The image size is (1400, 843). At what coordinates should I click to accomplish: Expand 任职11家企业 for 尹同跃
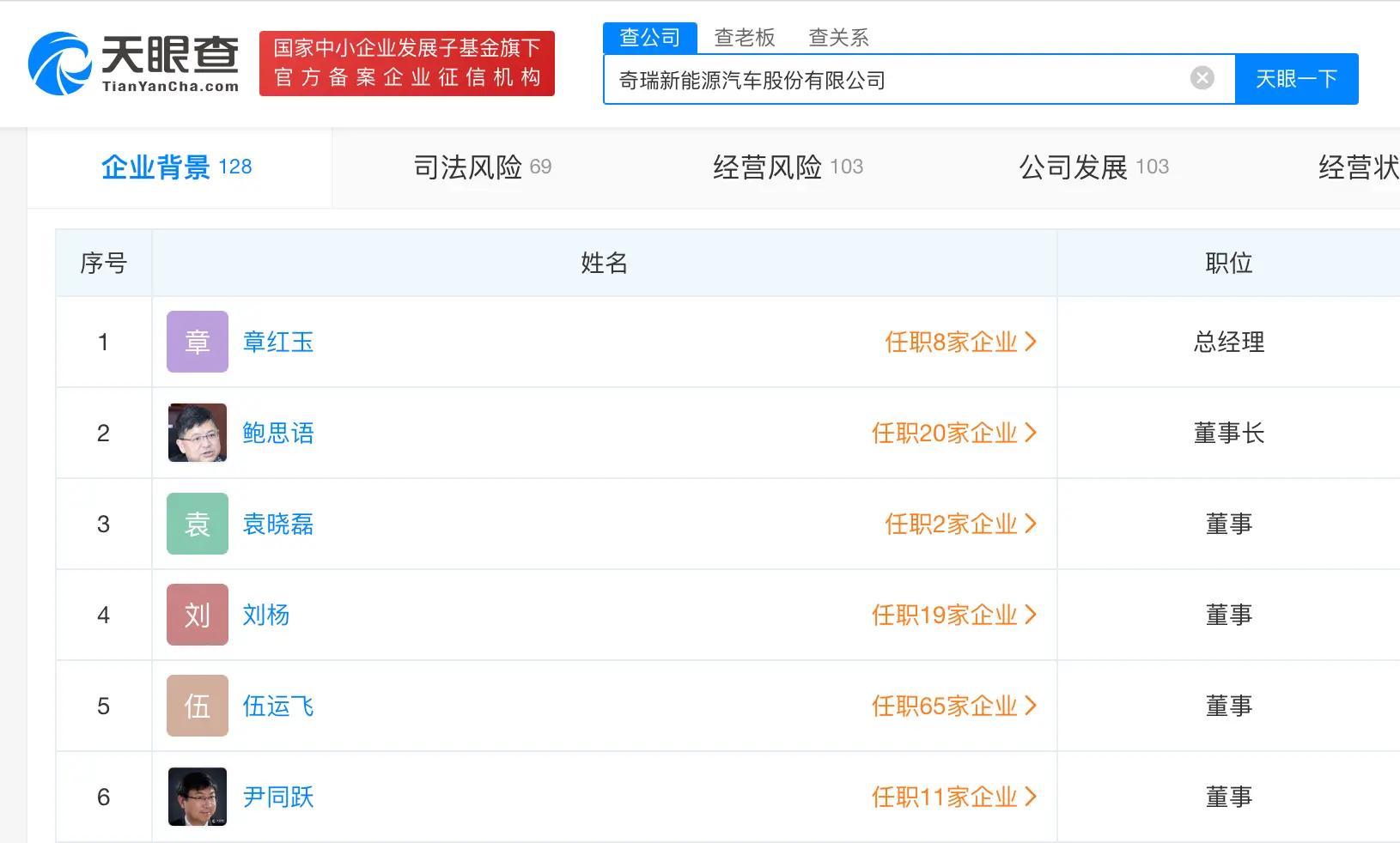point(954,798)
